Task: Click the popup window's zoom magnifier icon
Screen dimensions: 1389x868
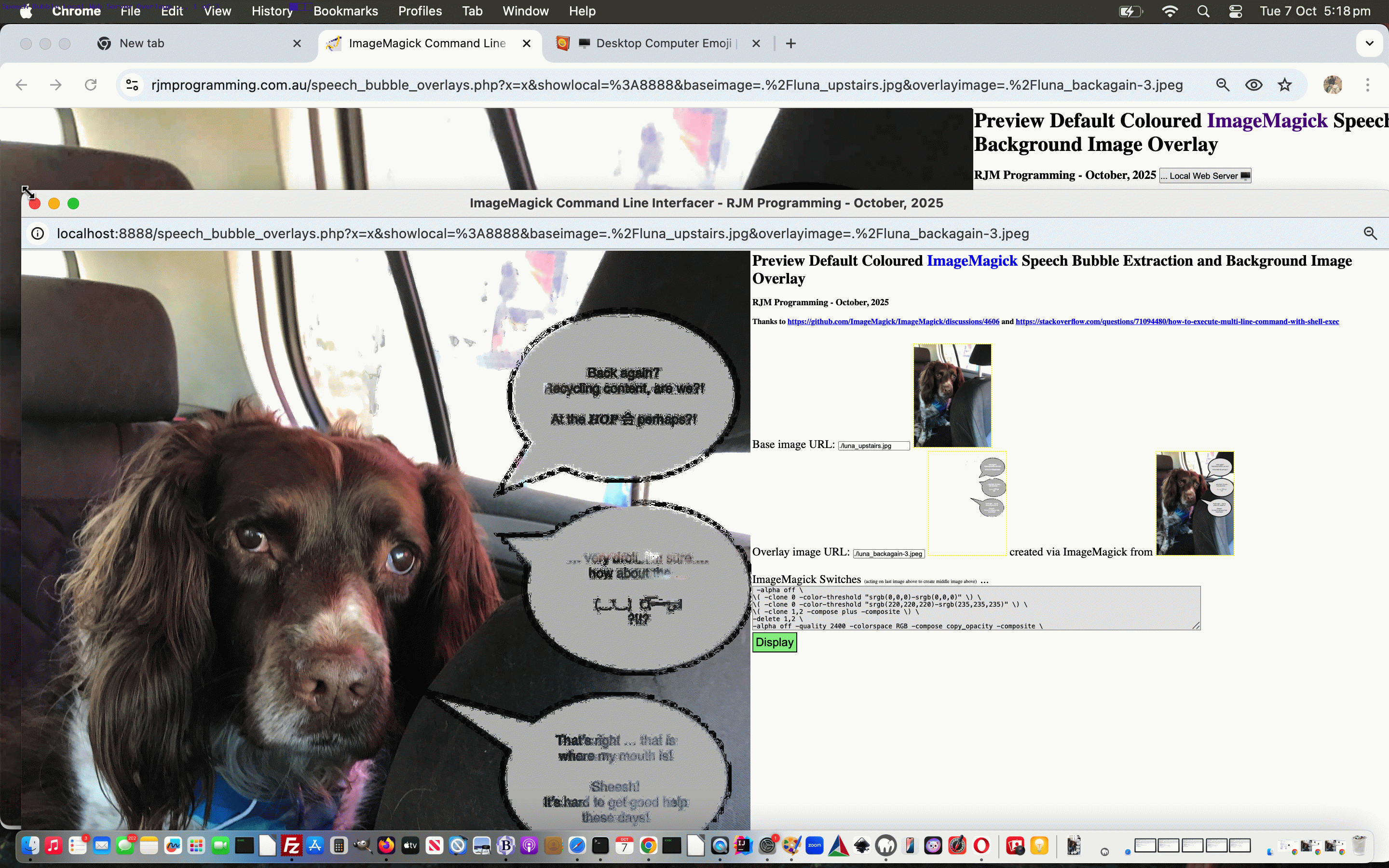Action: (x=1370, y=233)
